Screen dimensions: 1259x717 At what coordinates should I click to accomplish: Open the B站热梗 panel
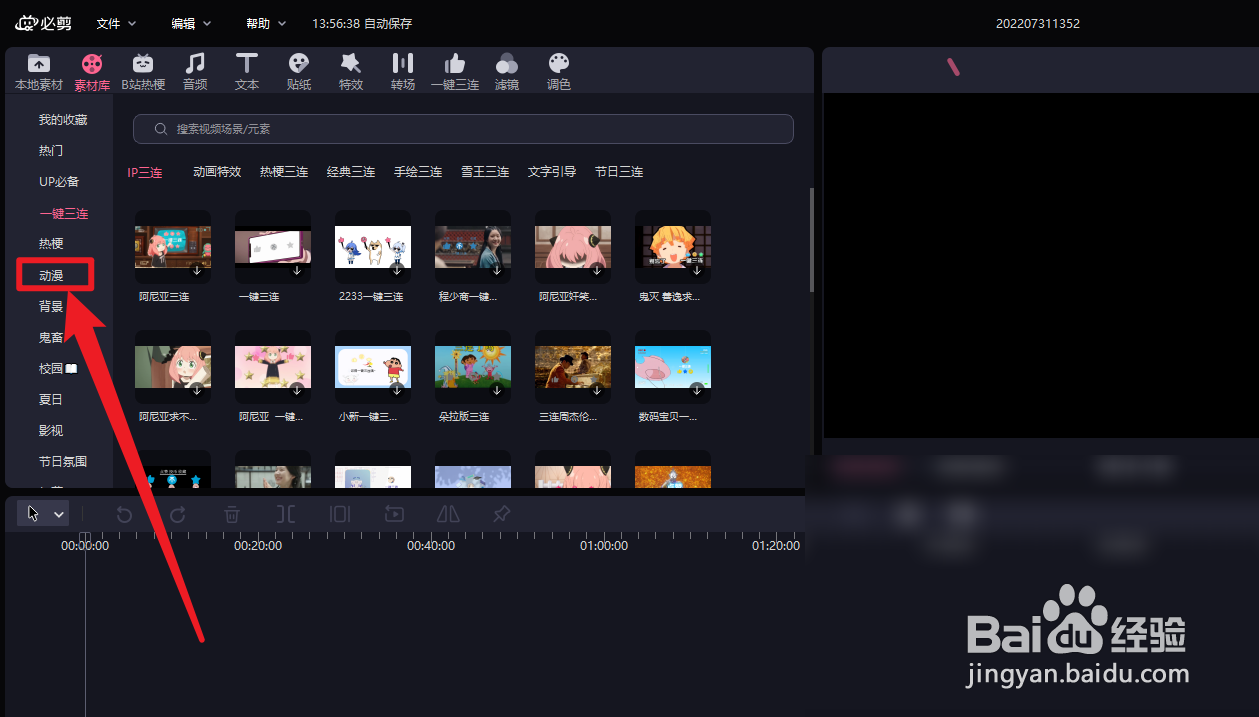(143, 72)
